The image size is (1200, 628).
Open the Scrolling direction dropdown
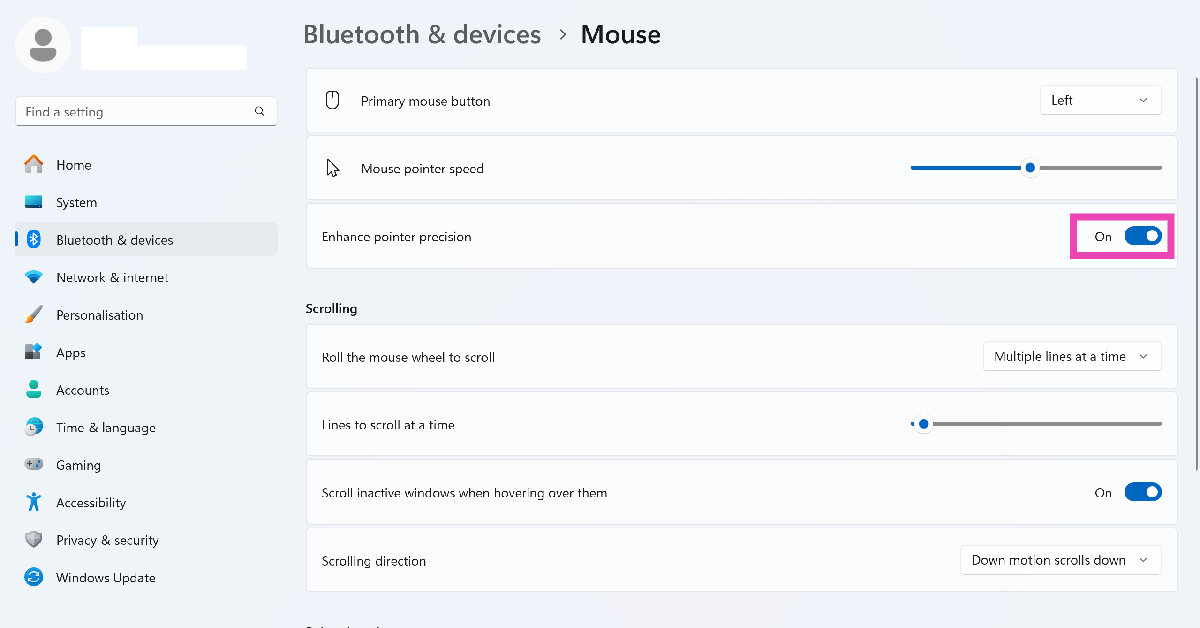[x=1060, y=561]
